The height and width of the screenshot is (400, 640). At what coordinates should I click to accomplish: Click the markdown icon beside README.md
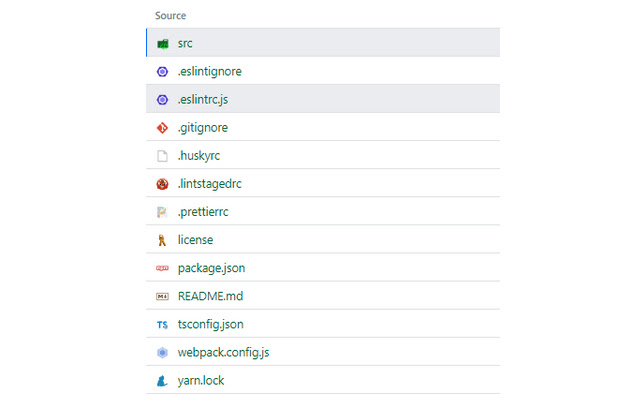coord(162,296)
